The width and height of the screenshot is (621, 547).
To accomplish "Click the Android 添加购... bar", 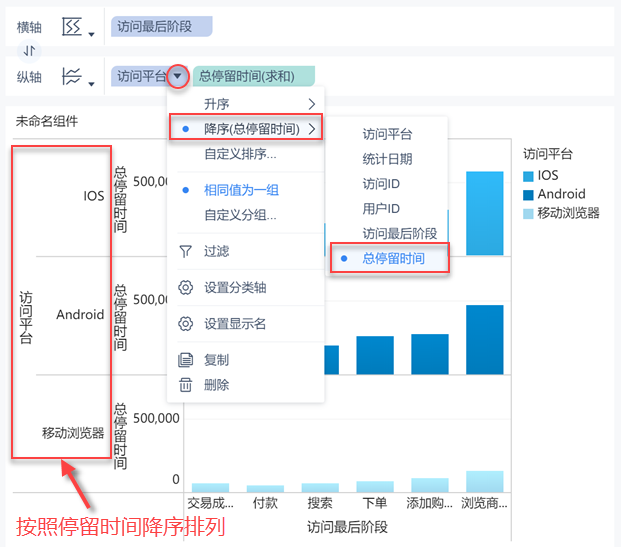I will (x=430, y=354).
